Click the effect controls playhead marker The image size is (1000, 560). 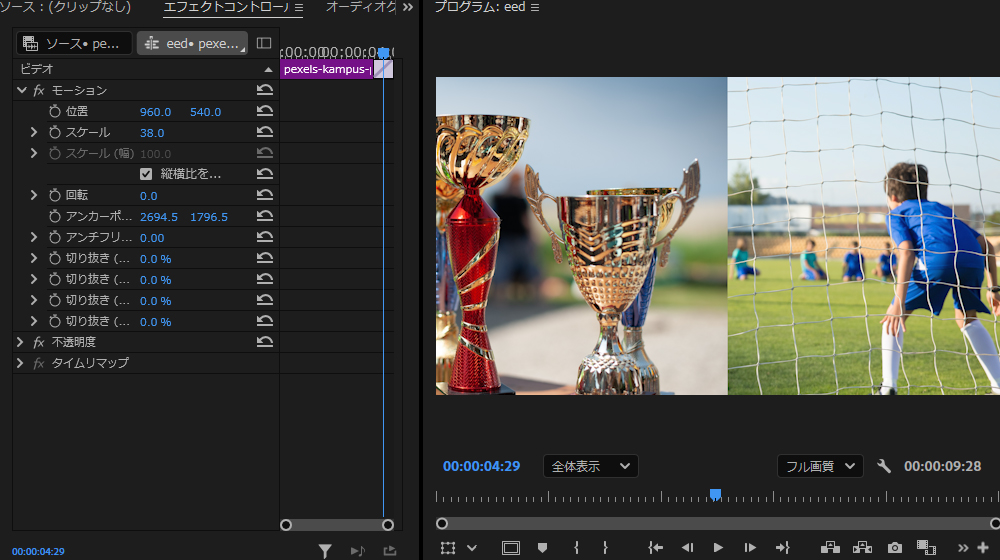pos(383,52)
